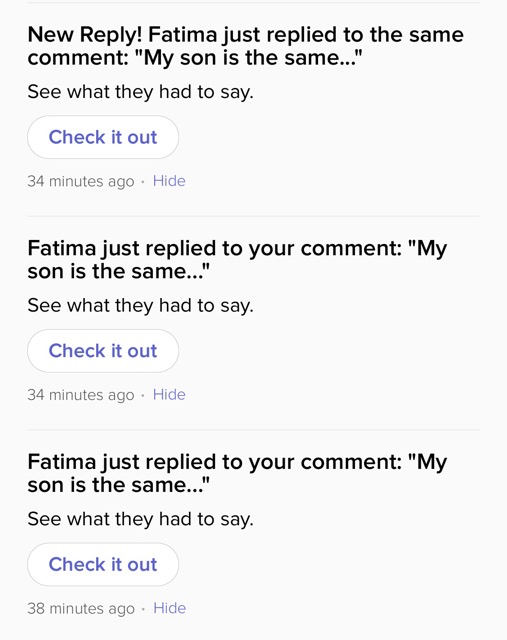Hide the New Reply notification
The height and width of the screenshot is (640, 507).
pos(169,181)
